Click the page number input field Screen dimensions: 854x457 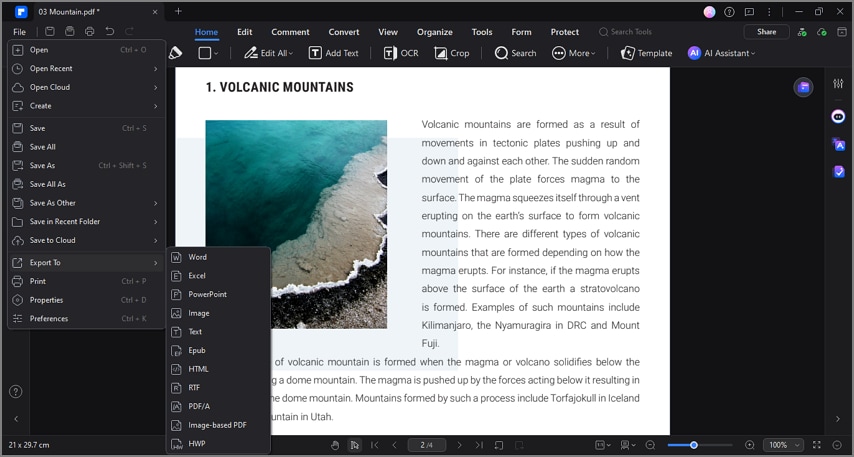coord(426,445)
